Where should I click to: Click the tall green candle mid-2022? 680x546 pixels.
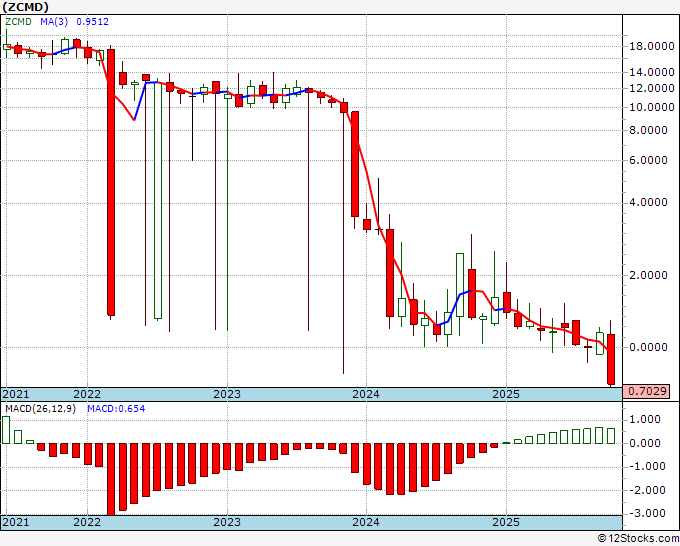[x=158, y=200]
